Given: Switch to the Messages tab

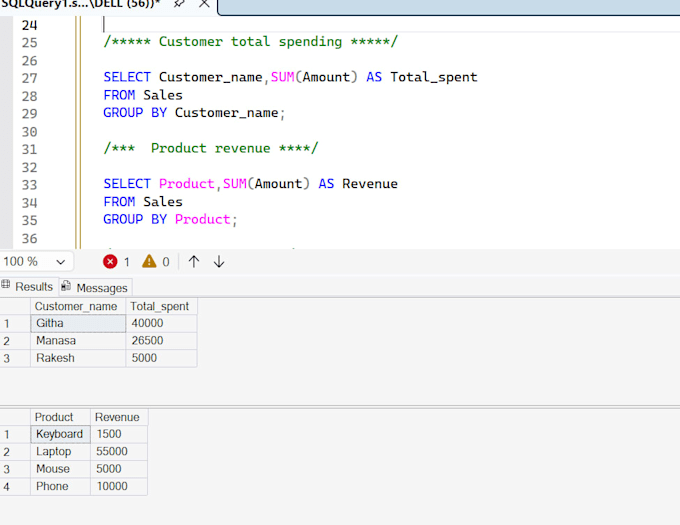Looking at the screenshot, I should (95, 287).
